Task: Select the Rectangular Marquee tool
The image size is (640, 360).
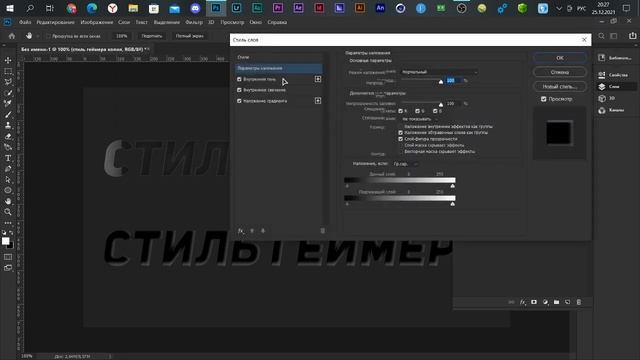Action: point(8,71)
